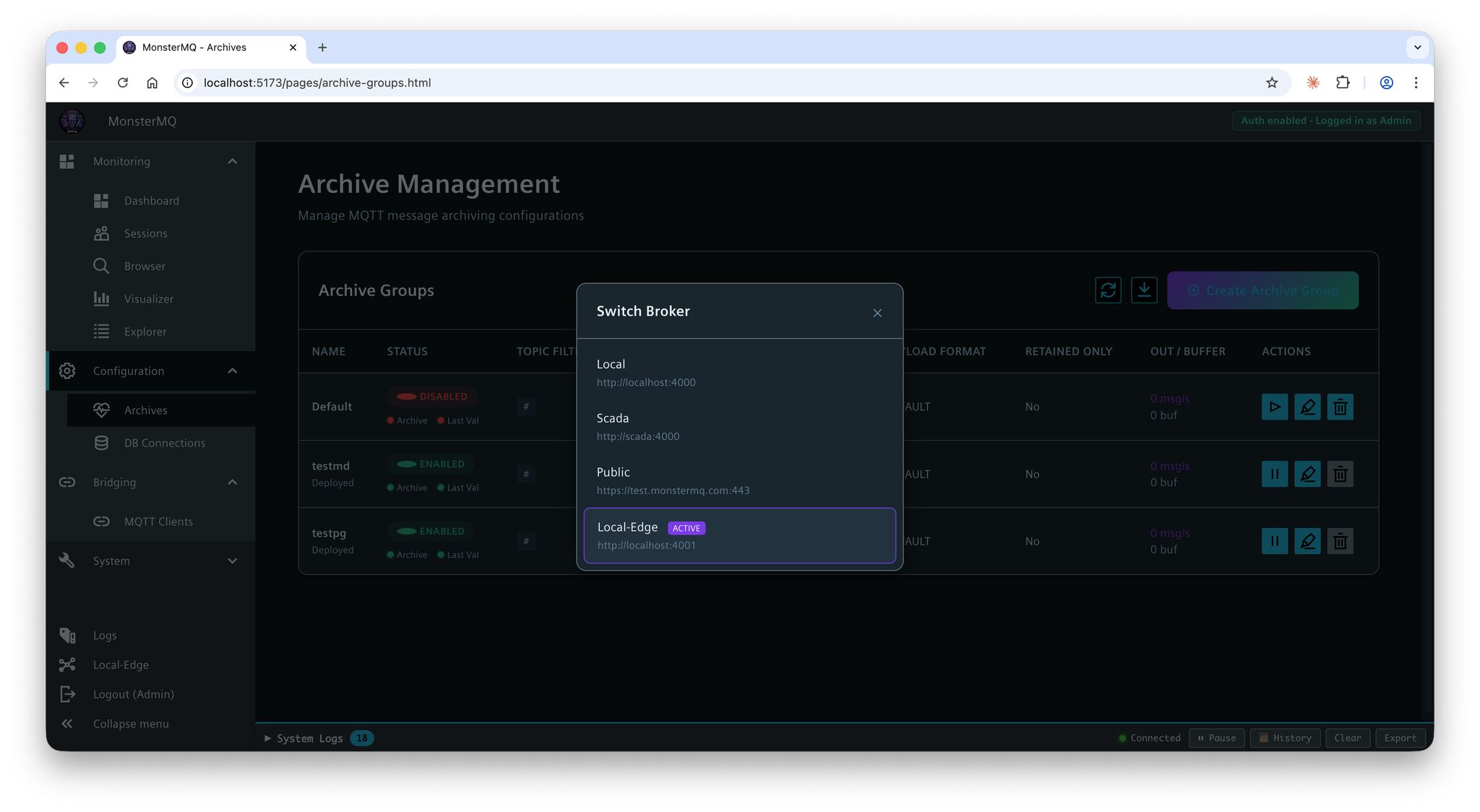Reload the page in the browser
This screenshot has height=812, width=1480.
click(123, 82)
